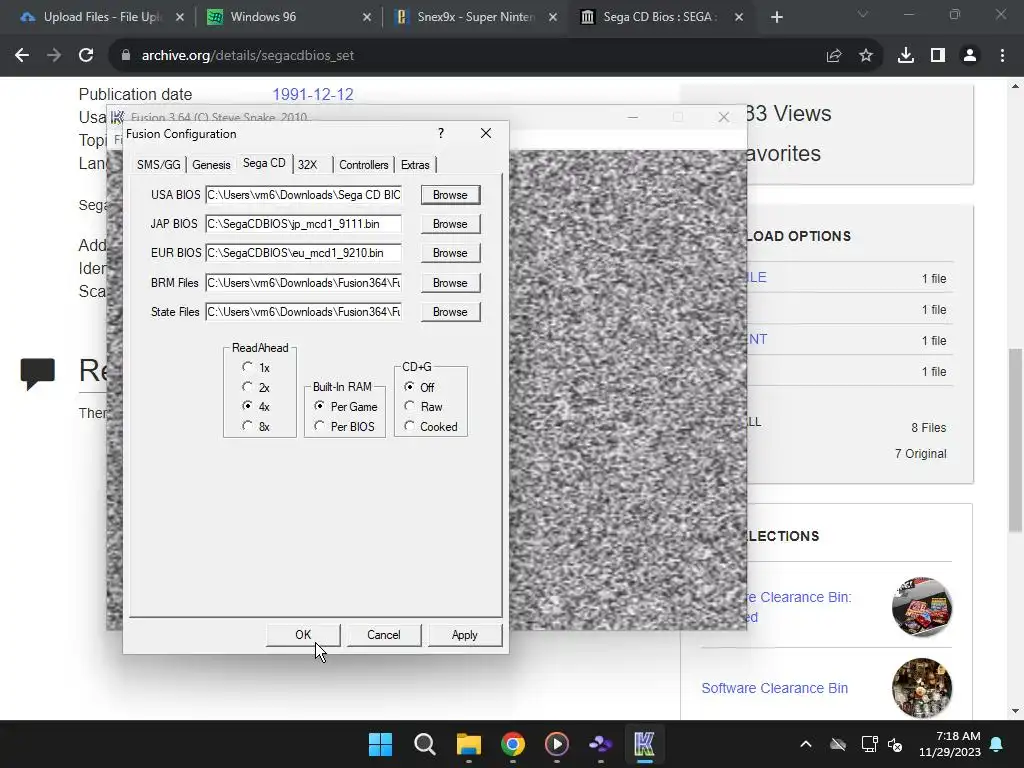Close the Fusion Configuration dialog

(x=486, y=133)
